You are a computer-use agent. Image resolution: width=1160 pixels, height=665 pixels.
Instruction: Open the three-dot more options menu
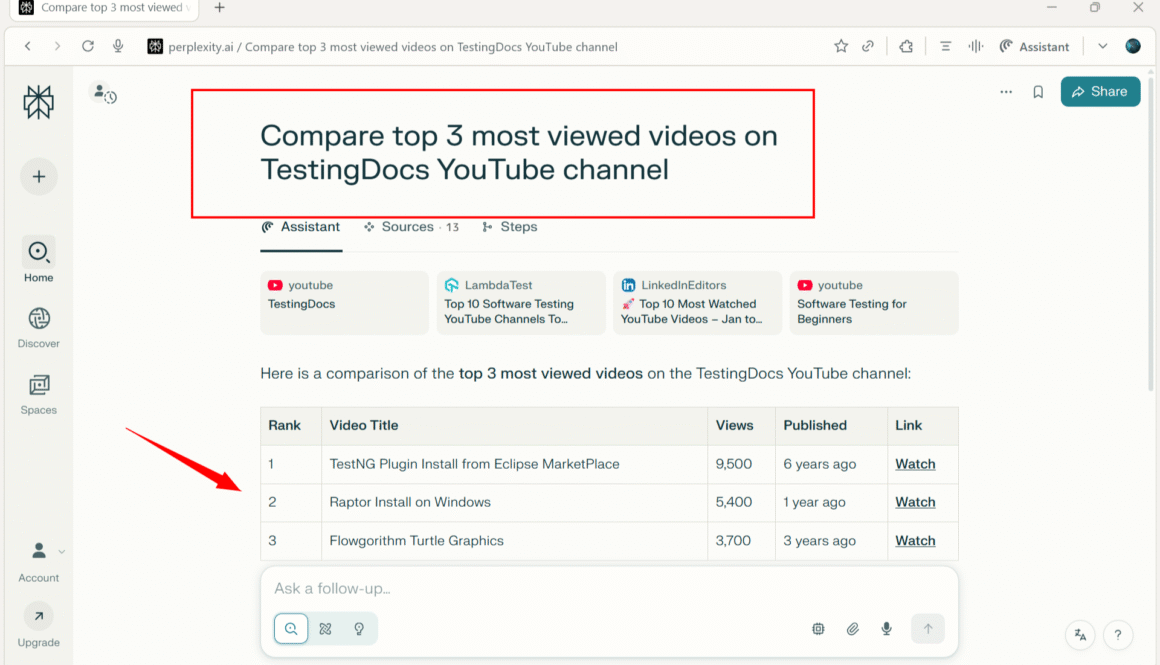click(1006, 92)
